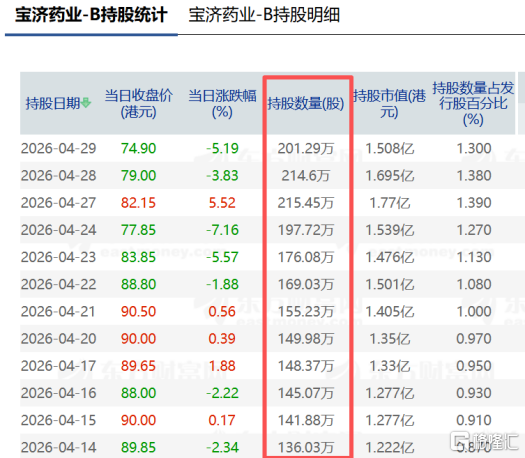Click holding quantity 145.07万
Screen dimensions: 525x458
pos(306,393)
